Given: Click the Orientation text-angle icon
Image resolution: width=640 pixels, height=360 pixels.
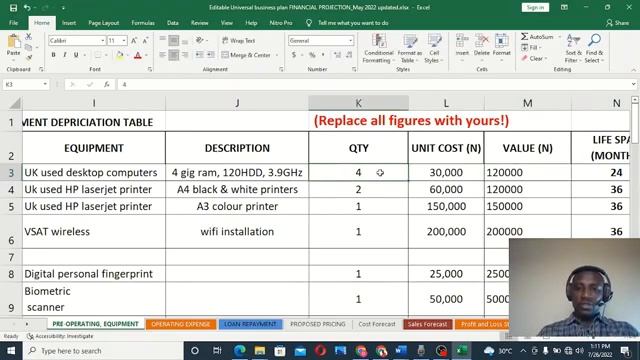Looking at the screenshot, I should tap(200, 40).
